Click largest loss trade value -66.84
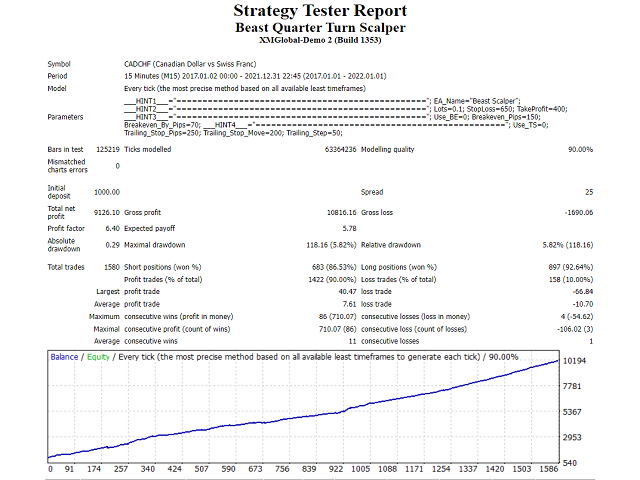The width and height of the screenshot is (640, 480). click(x=583, y=292)
